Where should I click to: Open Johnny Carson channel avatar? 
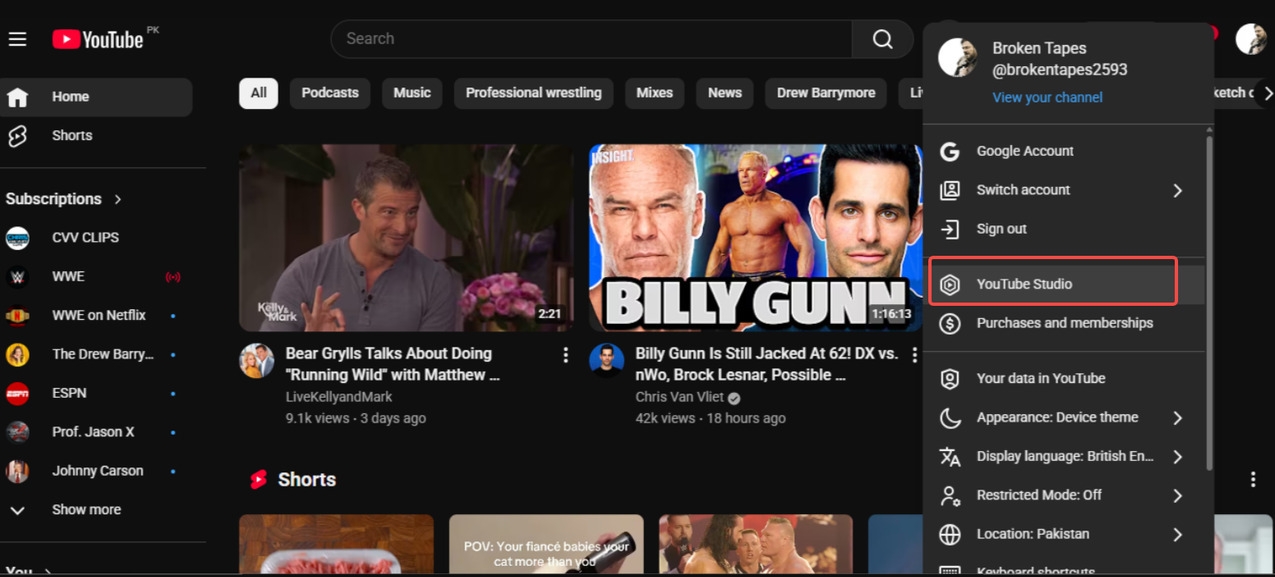[x=17, y=471]
